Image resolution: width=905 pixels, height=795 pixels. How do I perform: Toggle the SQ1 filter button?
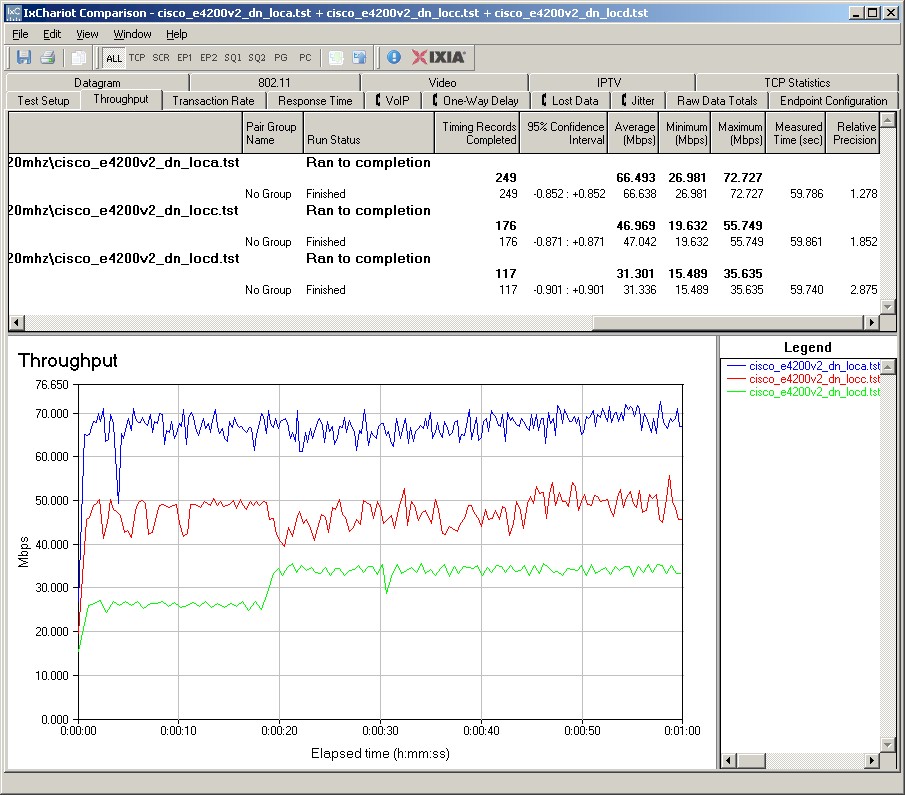coord(233,57)
